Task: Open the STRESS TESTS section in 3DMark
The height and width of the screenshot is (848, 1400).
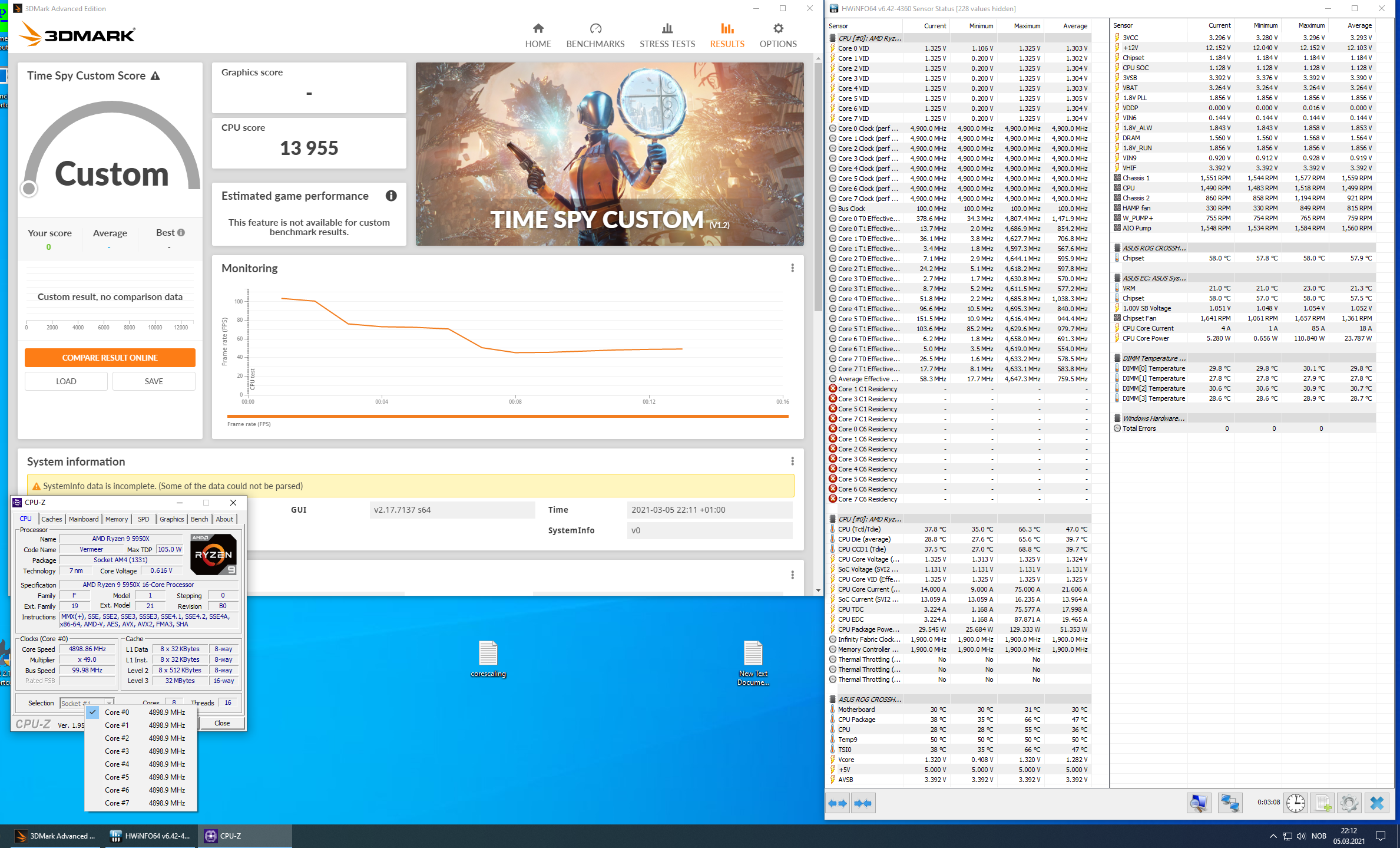Action: (667, 35)
